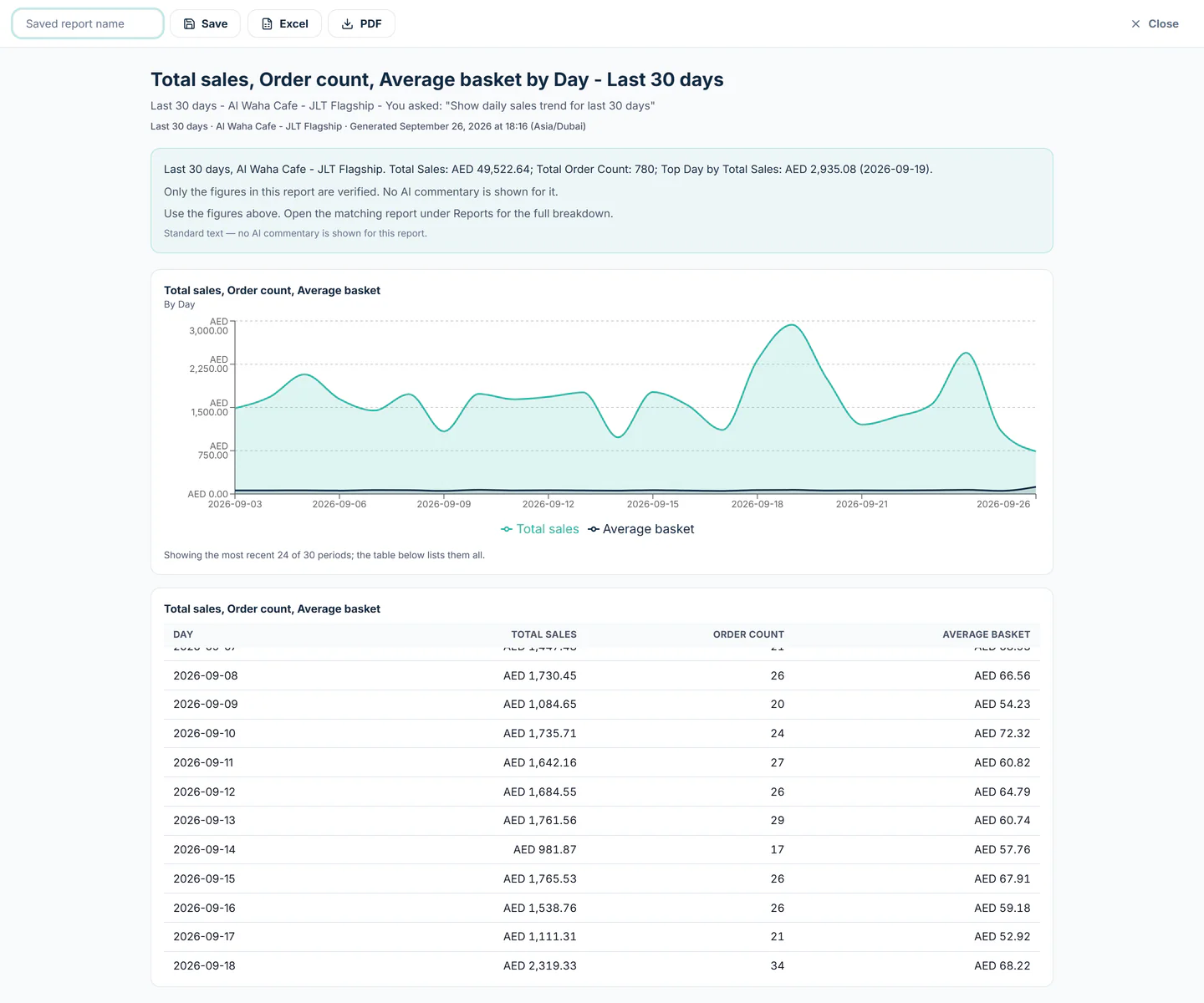Click the 'Showing the most recent 24' note
The image size is (1204, 1003).
[x=324, y=555]
